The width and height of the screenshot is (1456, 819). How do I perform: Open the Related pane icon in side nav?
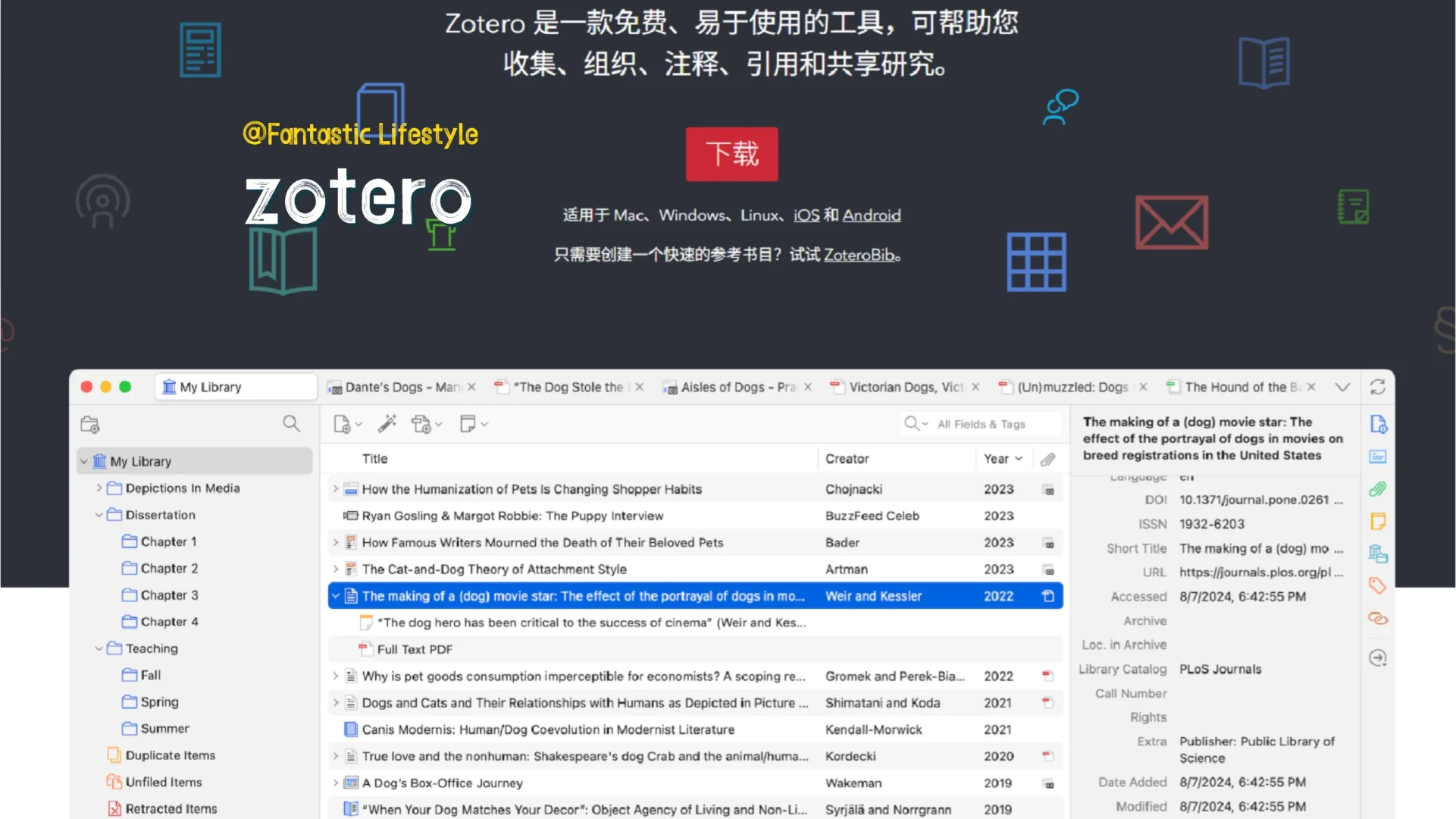[1378, 619]
